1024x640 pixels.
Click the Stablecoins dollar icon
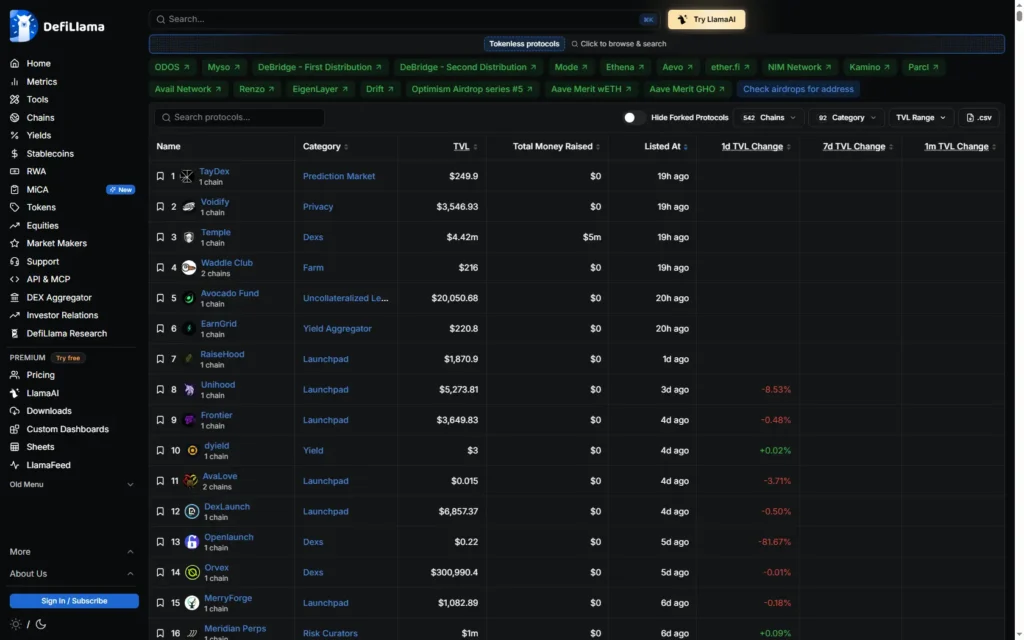click(x=14, y=153)
